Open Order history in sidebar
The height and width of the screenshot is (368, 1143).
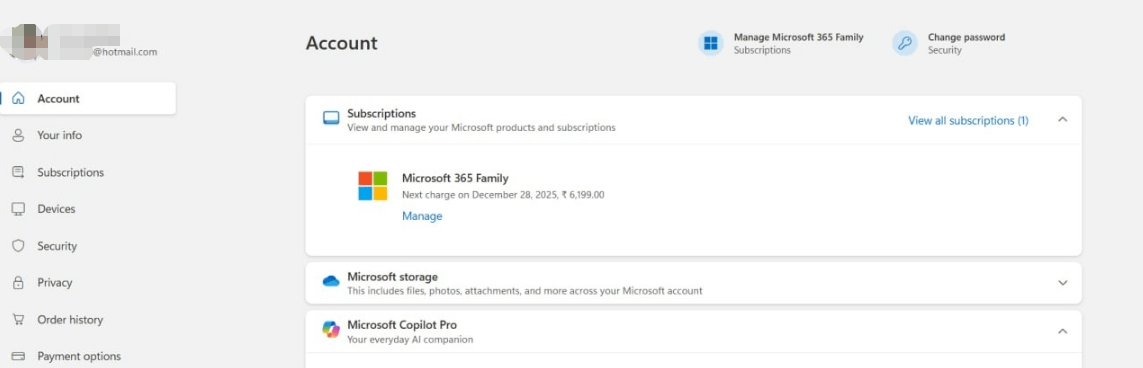[x=70, y=320]
